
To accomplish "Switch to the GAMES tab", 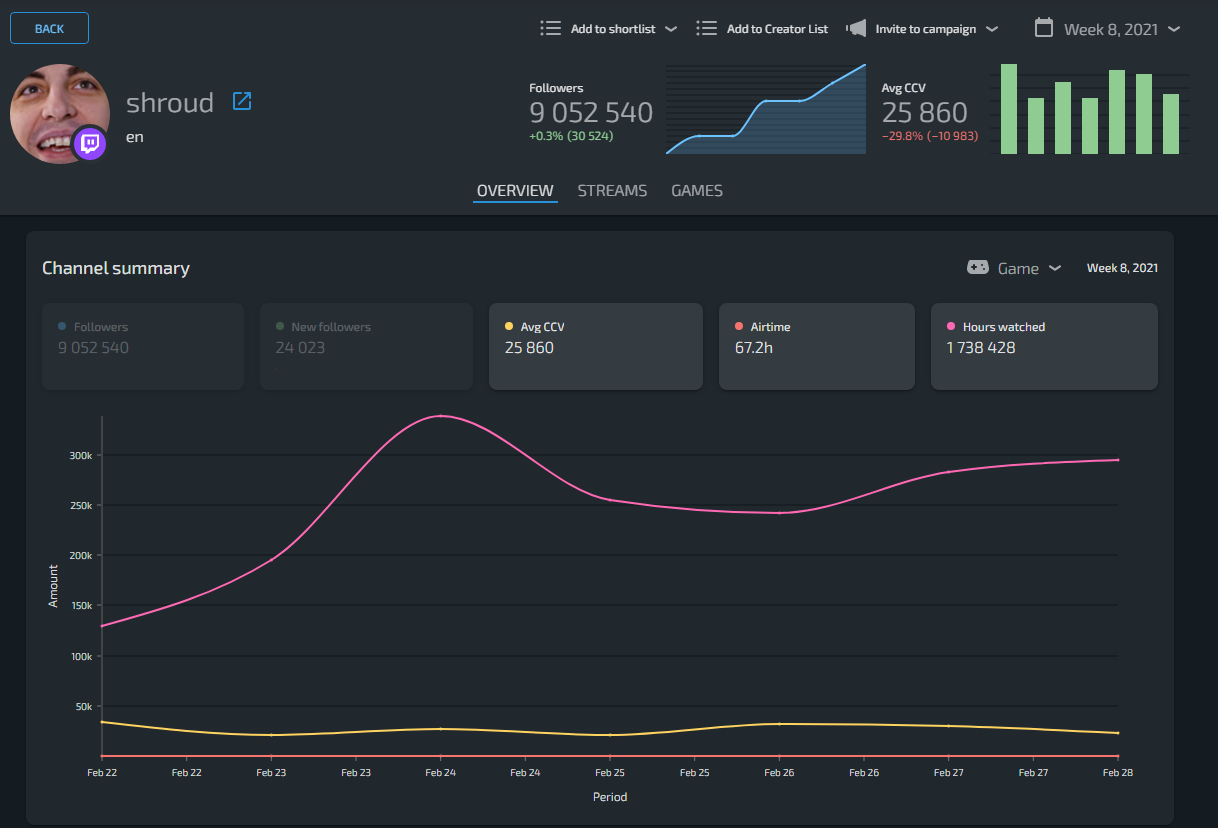I will coord(697,191).
